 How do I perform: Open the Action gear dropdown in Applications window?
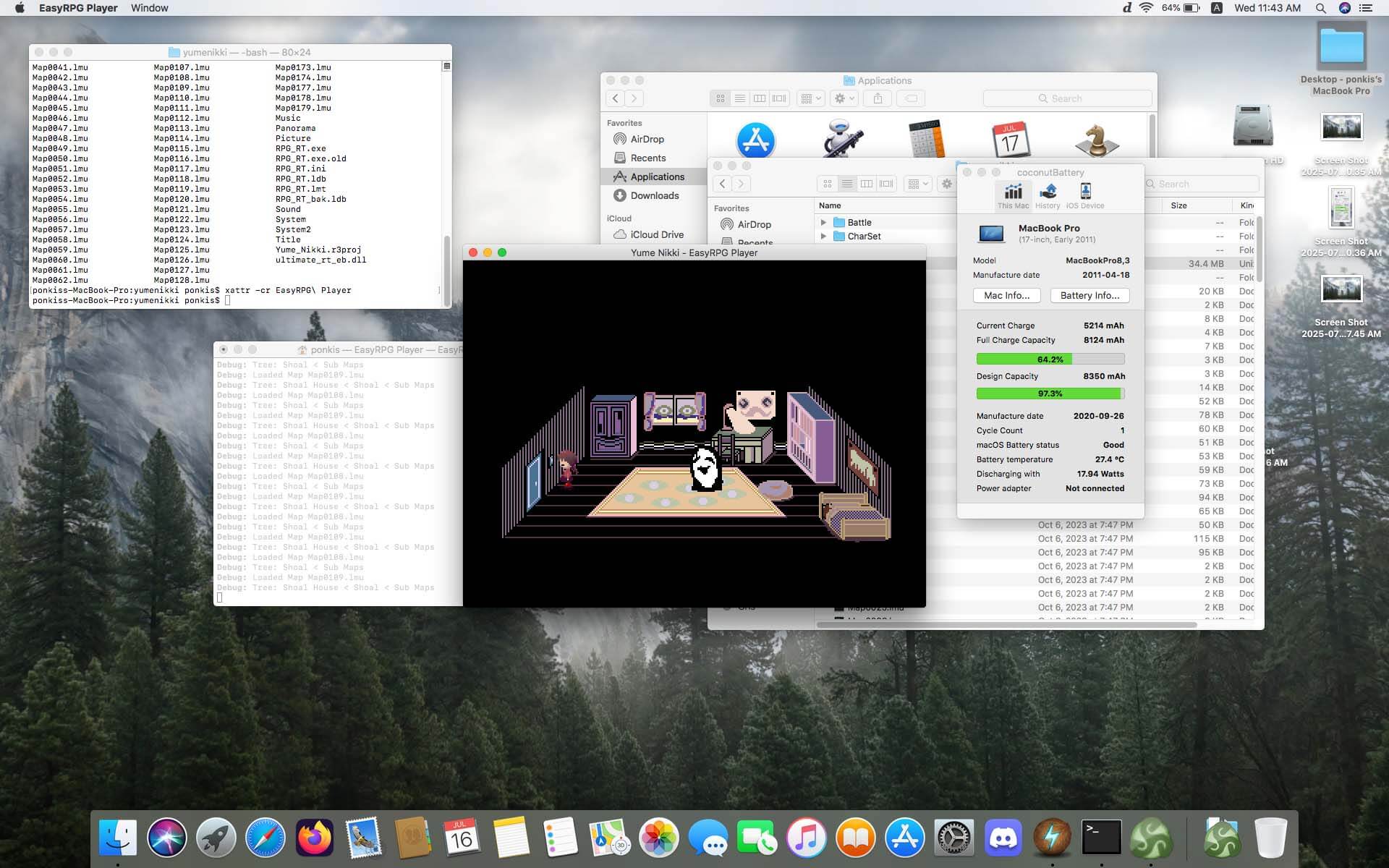coord(844,98)
